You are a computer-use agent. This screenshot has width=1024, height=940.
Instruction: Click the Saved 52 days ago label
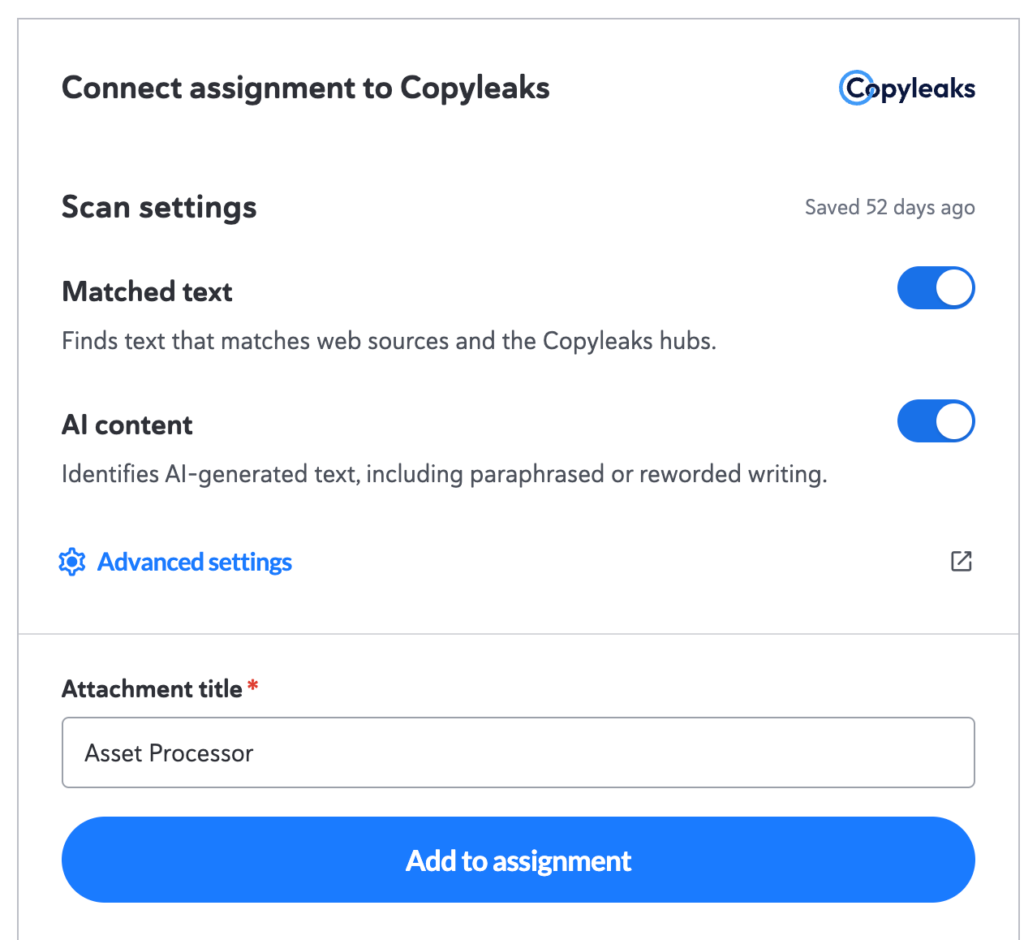(x=889, y=208)
